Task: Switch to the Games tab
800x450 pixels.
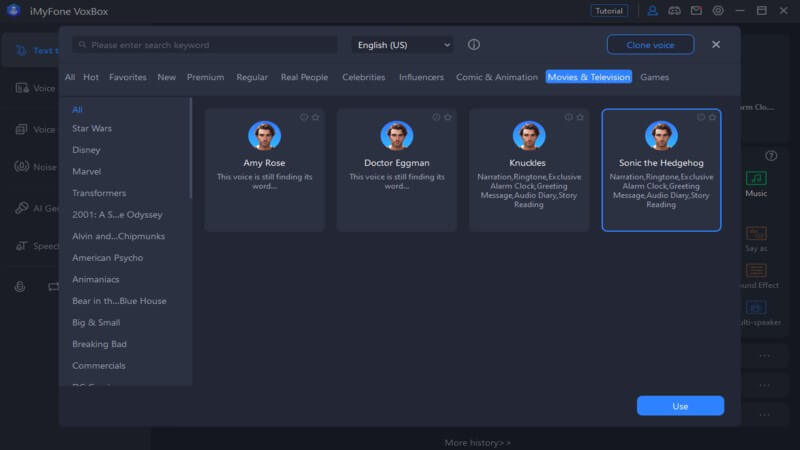Action: (654, 77)
